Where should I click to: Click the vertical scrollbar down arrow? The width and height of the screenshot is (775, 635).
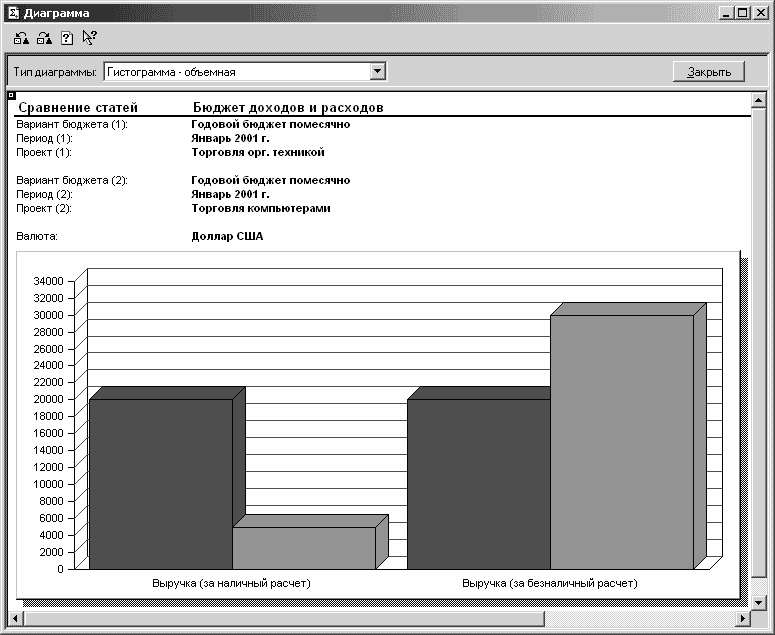pyautogui.click(x=758, y=602)
